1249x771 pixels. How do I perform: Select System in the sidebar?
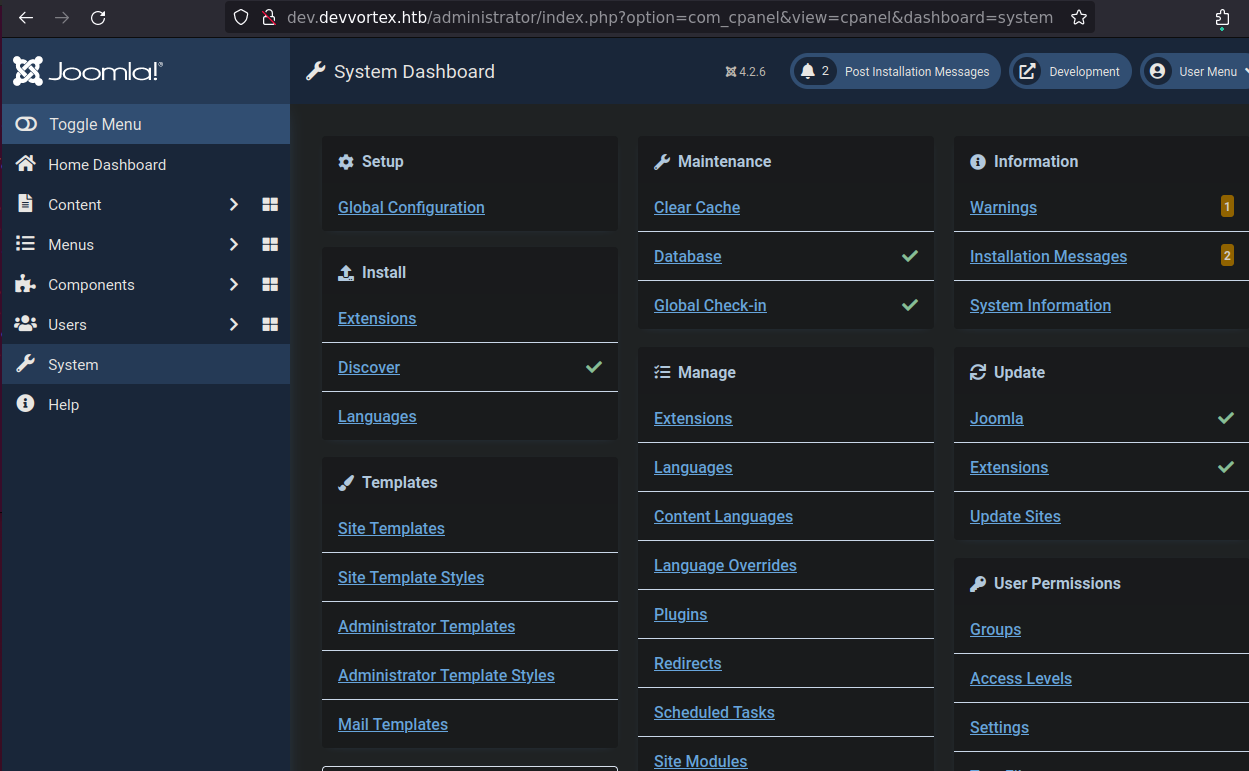tap(146, 364)
